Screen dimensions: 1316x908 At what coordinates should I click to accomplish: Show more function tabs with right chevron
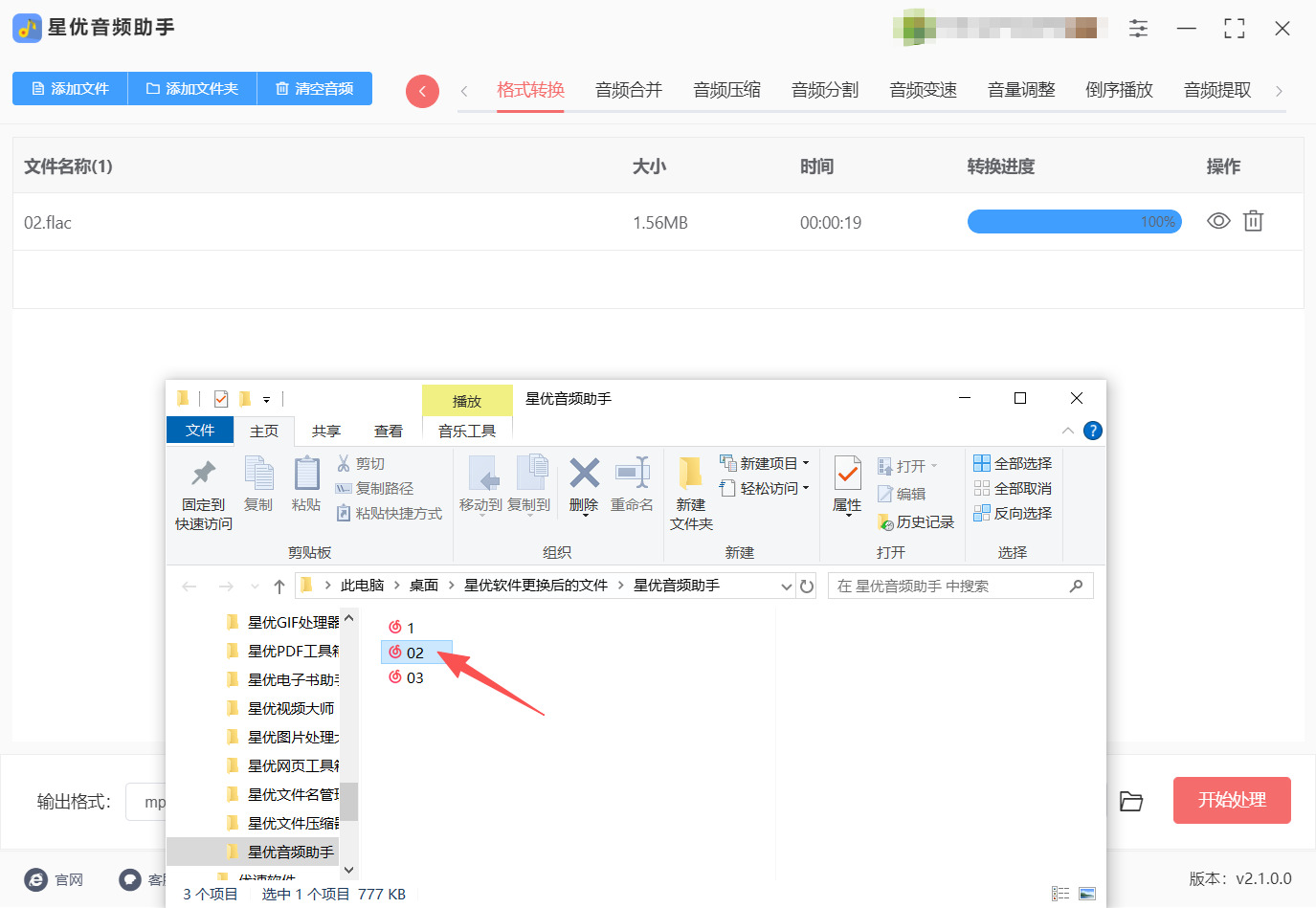click(x=1279, y=91)
